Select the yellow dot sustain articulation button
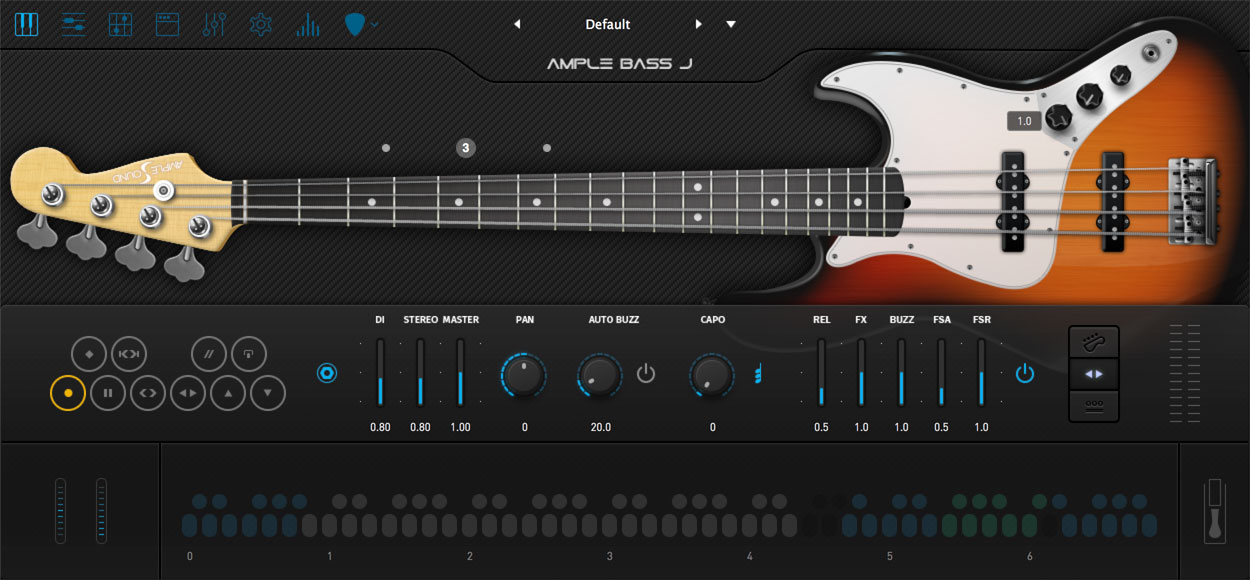 (x=68, y=393)
